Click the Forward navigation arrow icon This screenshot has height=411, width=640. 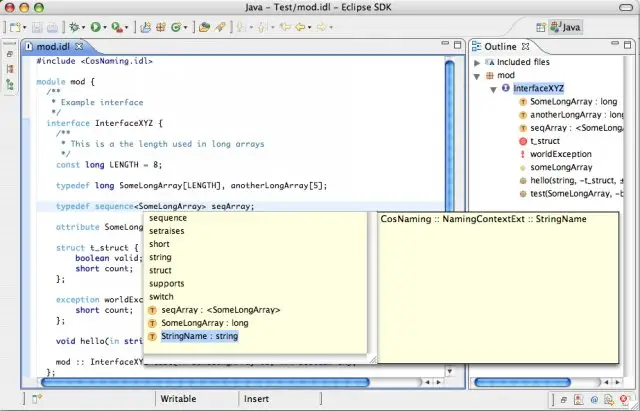click(x=322, y=27)
